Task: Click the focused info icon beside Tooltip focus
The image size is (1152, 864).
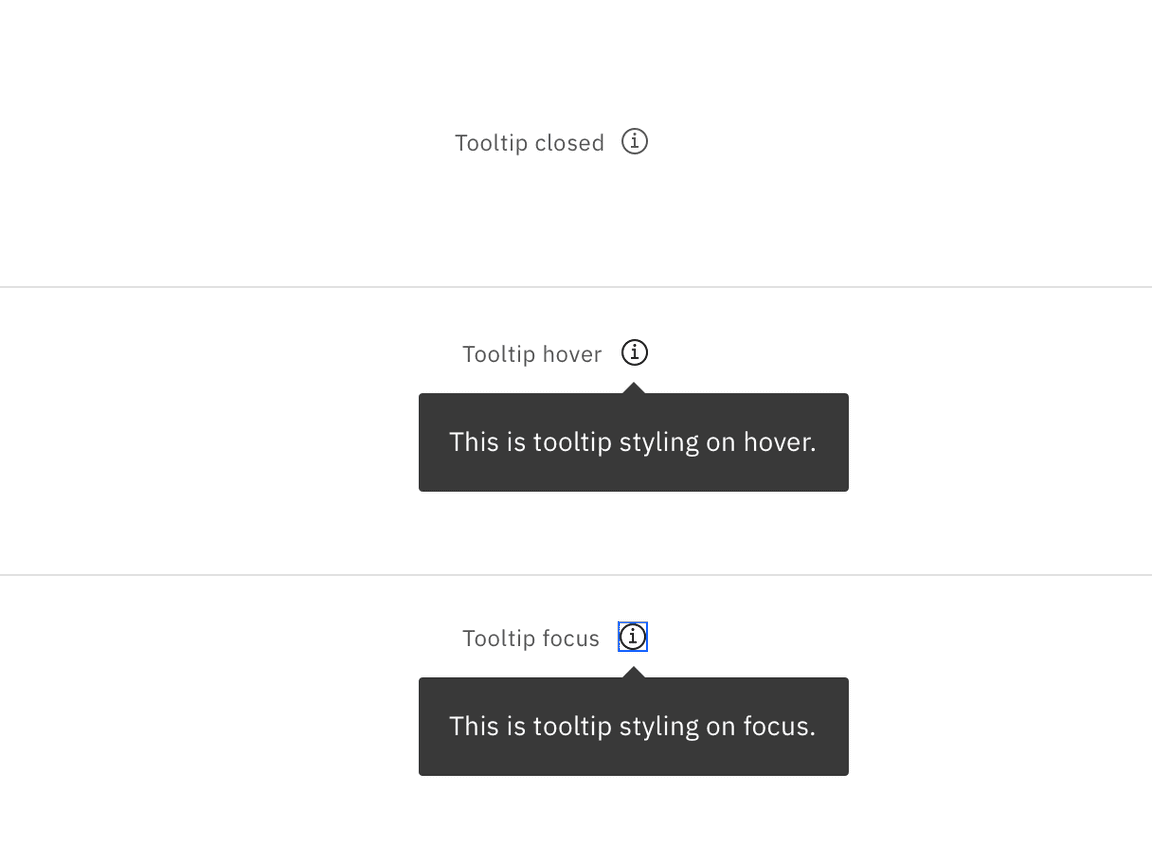Action: click(633, 637)
